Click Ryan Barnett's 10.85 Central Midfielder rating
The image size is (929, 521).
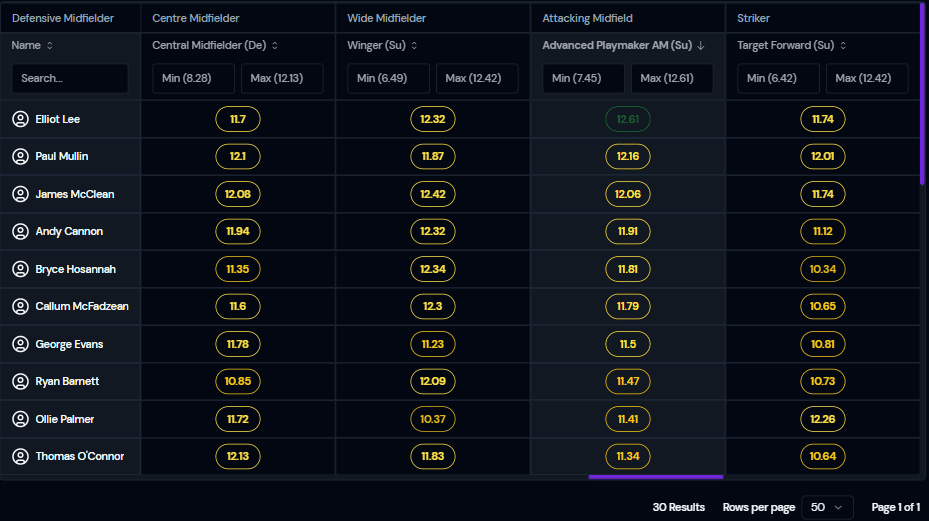click(x=238, y=381)
